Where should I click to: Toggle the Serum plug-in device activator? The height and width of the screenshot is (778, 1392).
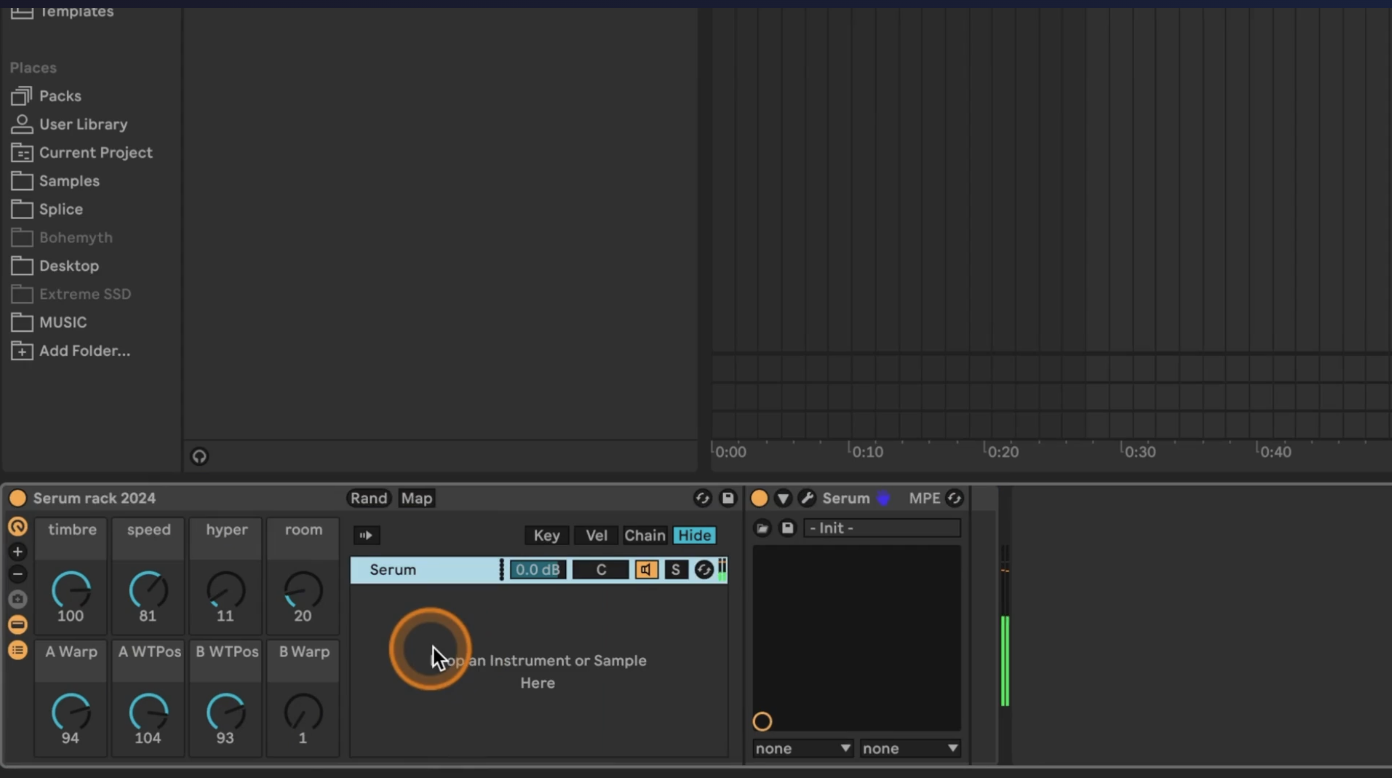click(x=759, y=498)
